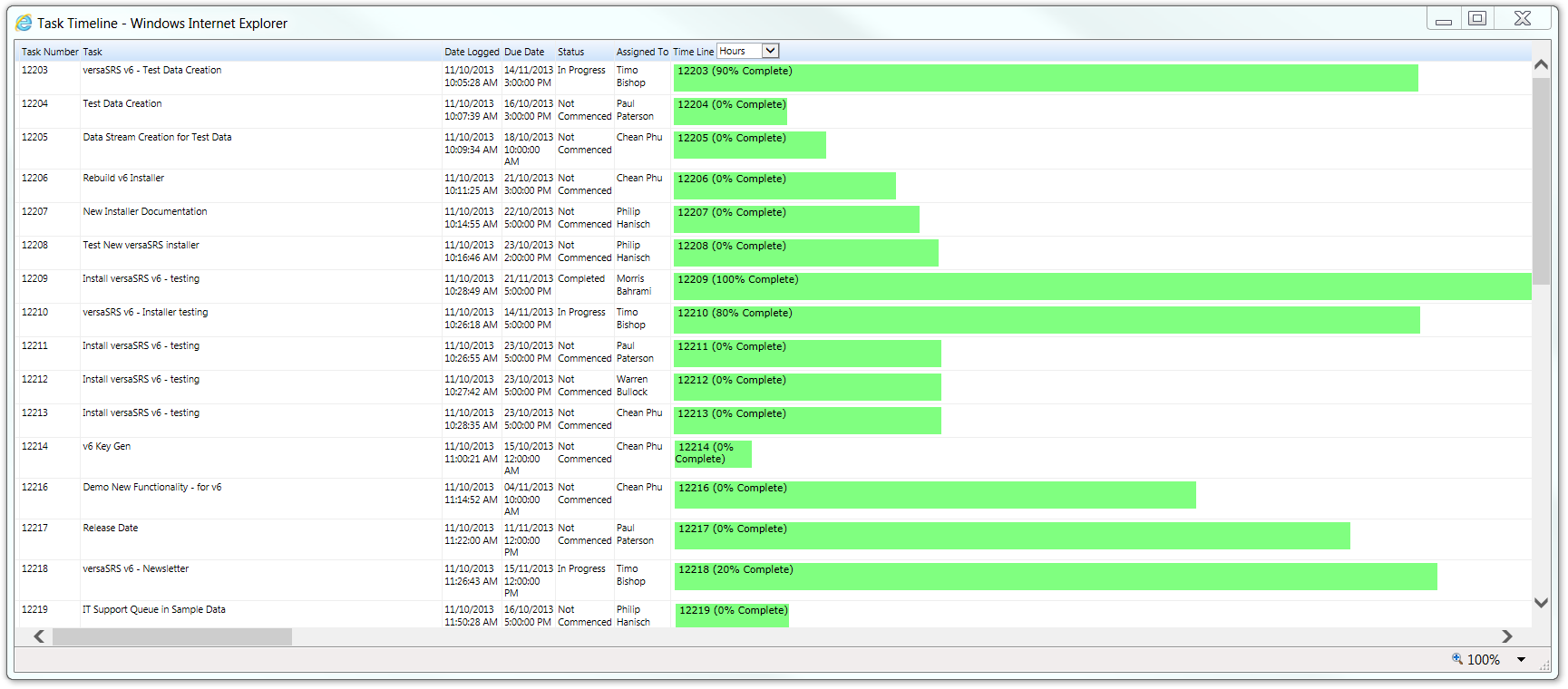Minimize the Task Timeline window
The image size is (1568, 689).
tap(1444, 18)
